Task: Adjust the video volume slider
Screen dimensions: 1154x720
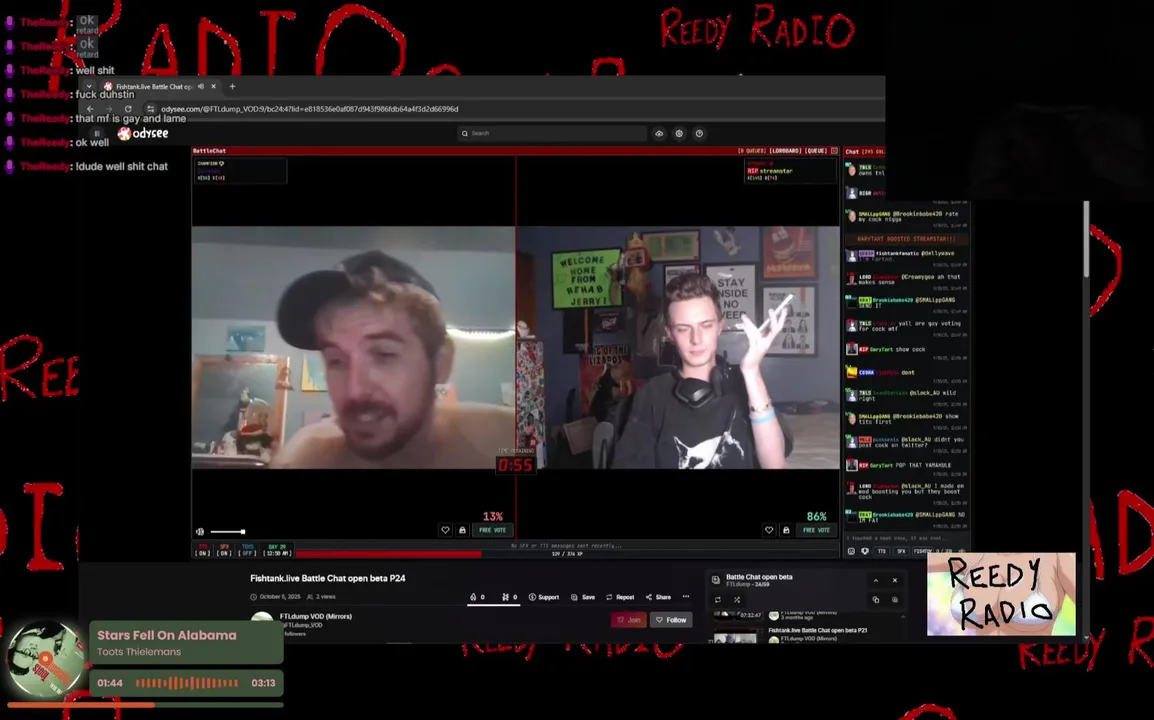Action: [x=227, y=532]
